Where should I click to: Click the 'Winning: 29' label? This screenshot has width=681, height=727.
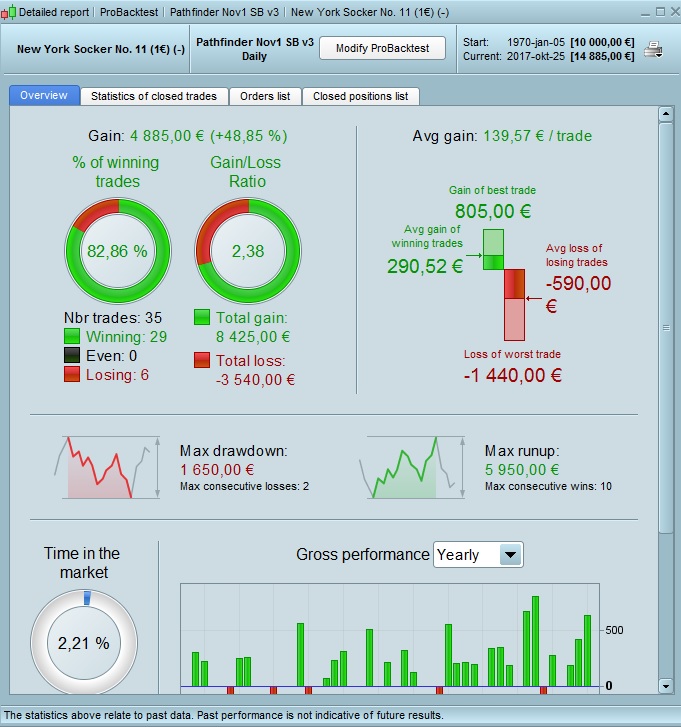click(126, 337)
